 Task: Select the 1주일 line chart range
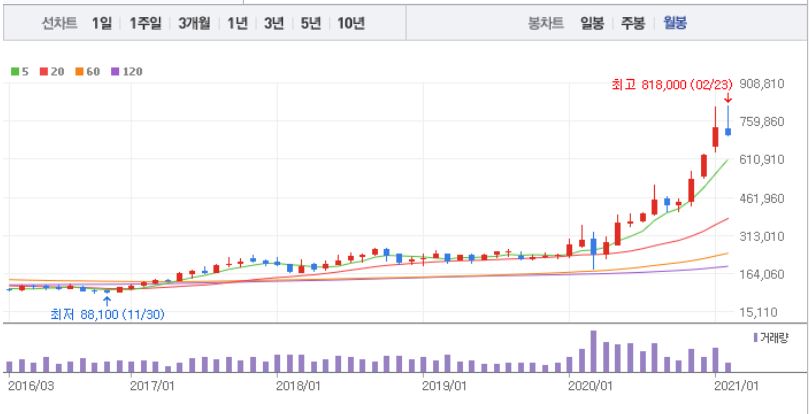(145, 23)
